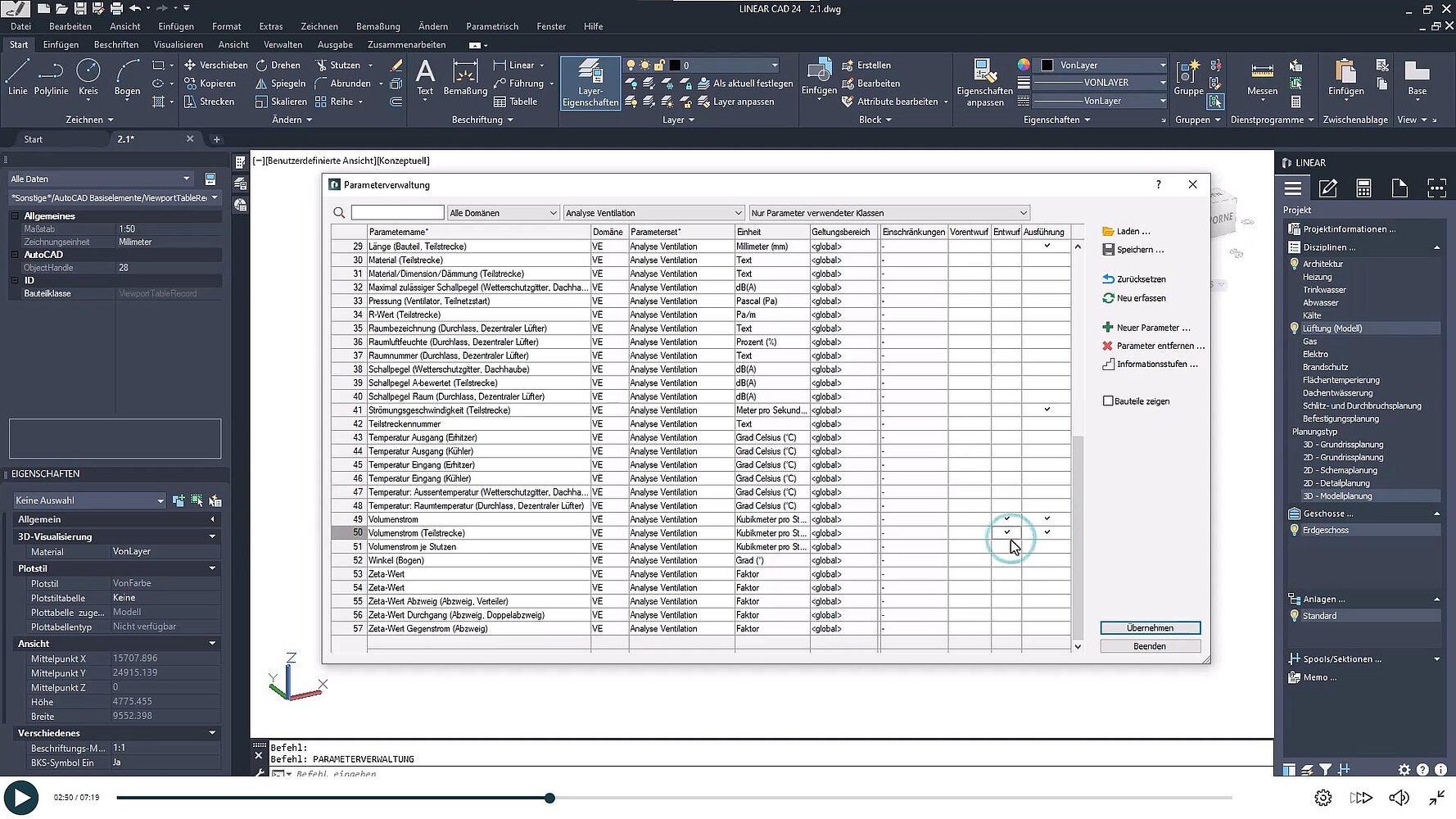The image size is (1456, 819).
Task: Open the Layer-Eigenschaften manager
Action: click(x=590, y=82)
